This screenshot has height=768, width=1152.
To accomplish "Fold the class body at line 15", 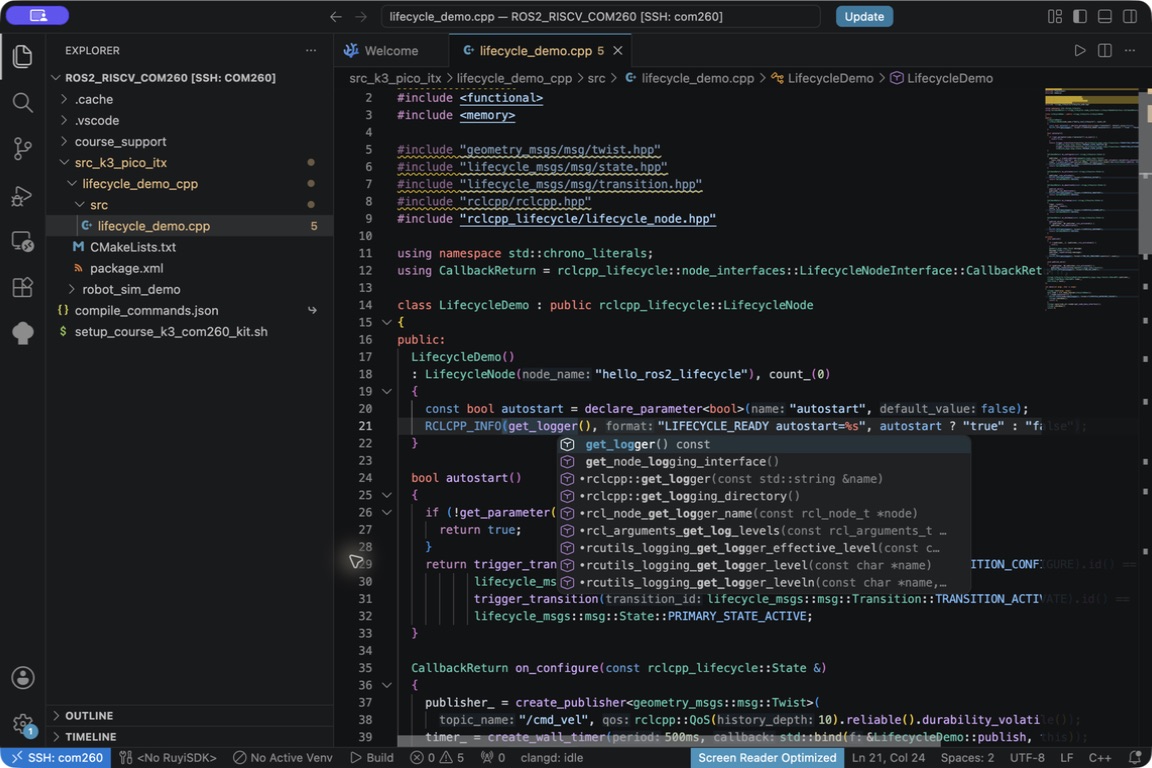I will [386, 322].
